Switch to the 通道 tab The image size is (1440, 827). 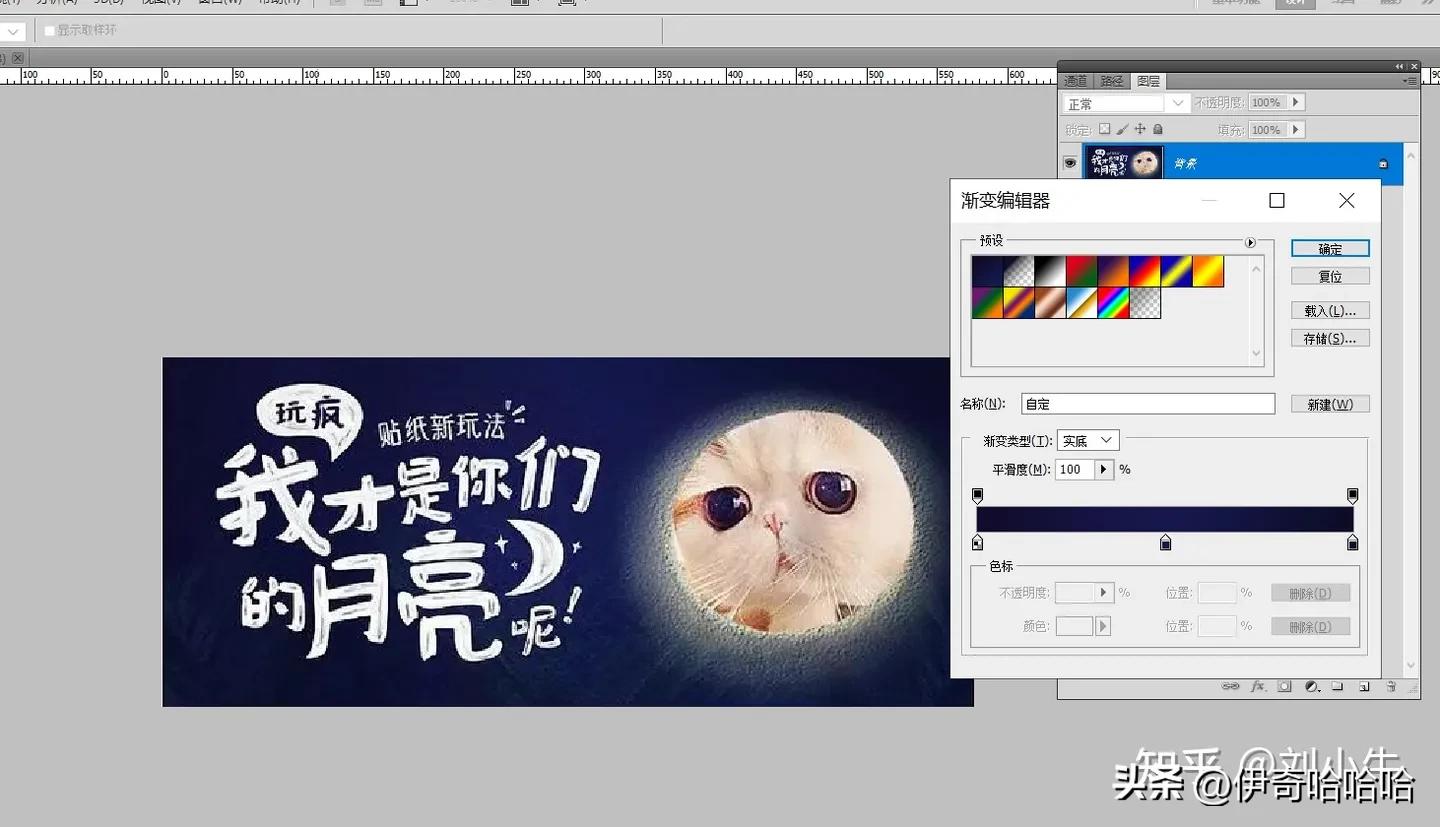(x=1075, y=80)
